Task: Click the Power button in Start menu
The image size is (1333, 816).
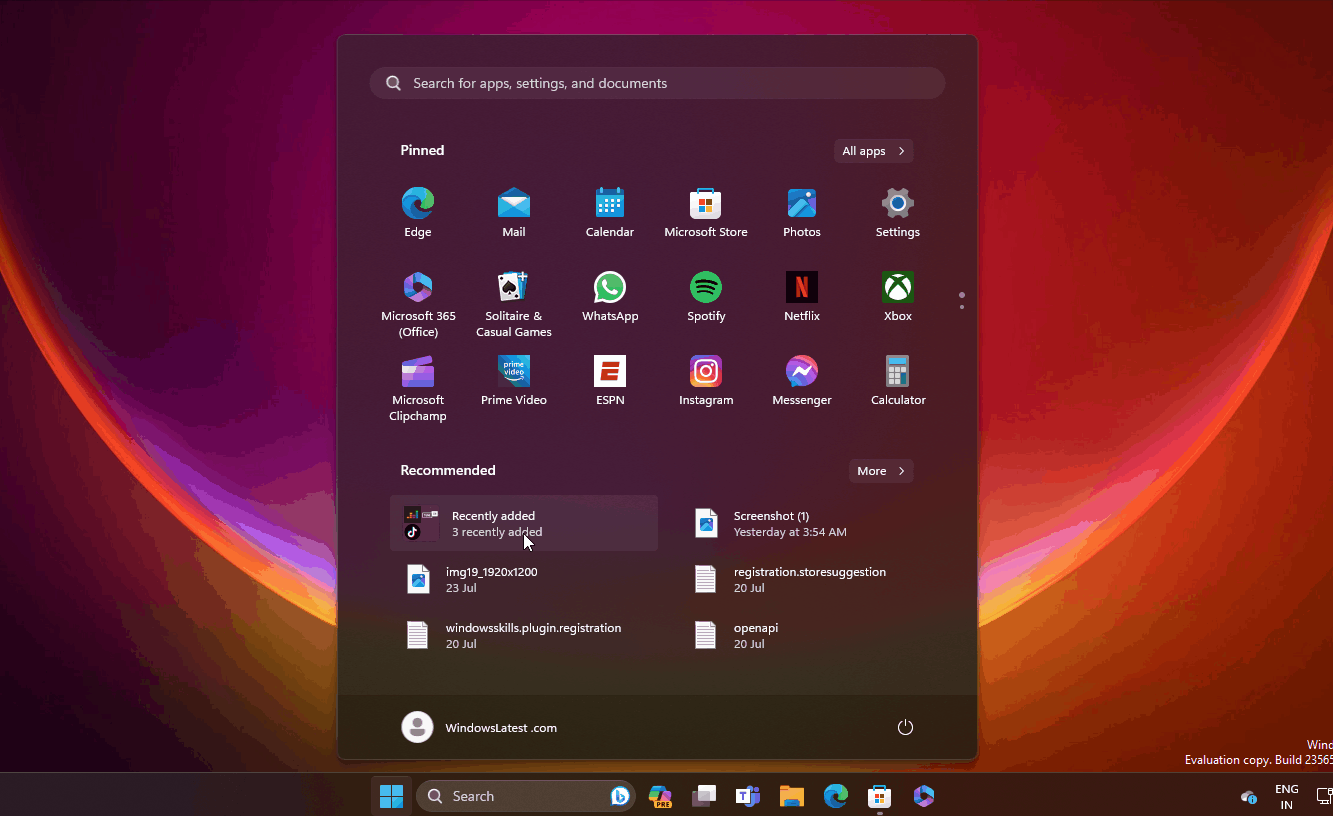Action: 905,727
